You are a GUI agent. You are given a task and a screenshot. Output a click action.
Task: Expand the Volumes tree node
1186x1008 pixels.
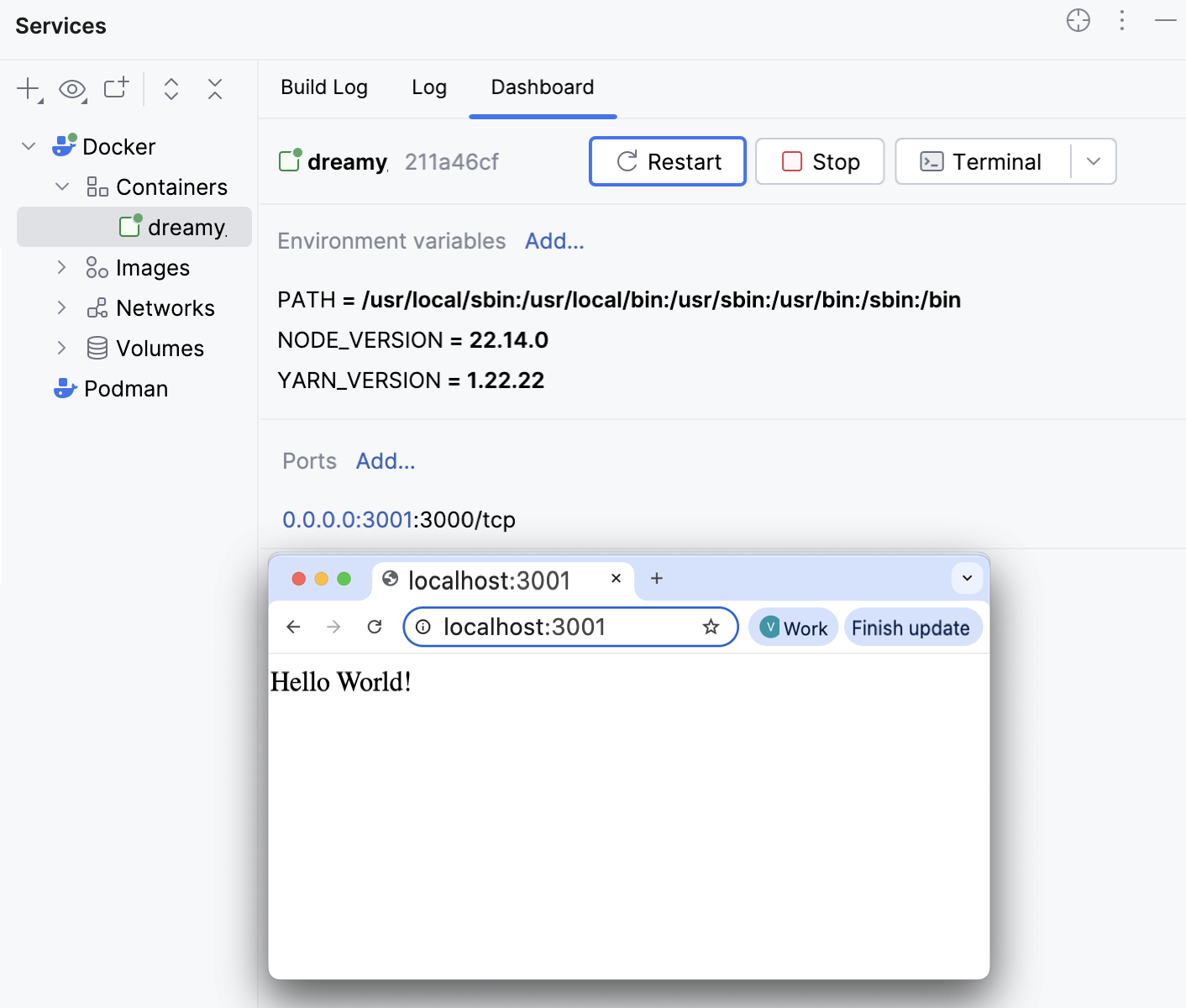61,348
